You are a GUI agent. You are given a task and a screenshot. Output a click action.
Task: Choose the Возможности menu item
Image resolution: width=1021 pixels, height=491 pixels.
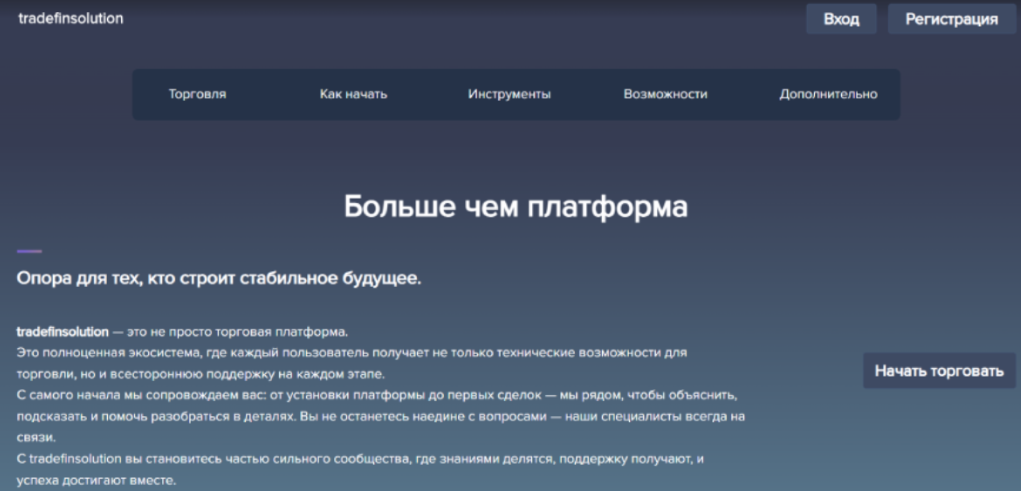[x=665, y=94]
